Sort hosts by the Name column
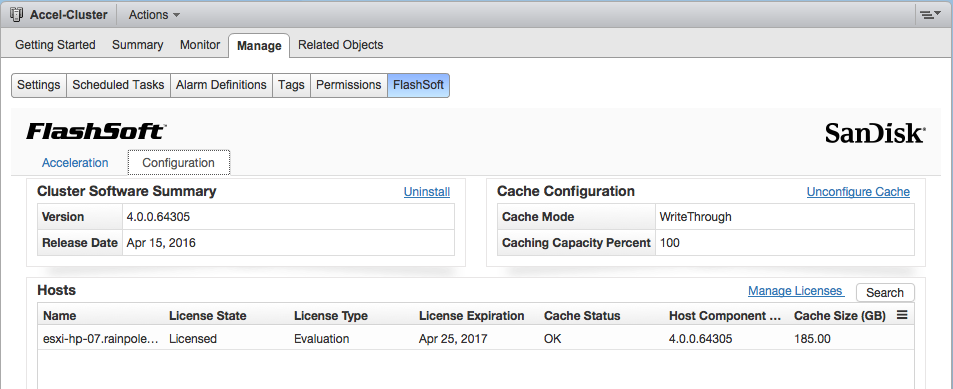 click(60, 315)
